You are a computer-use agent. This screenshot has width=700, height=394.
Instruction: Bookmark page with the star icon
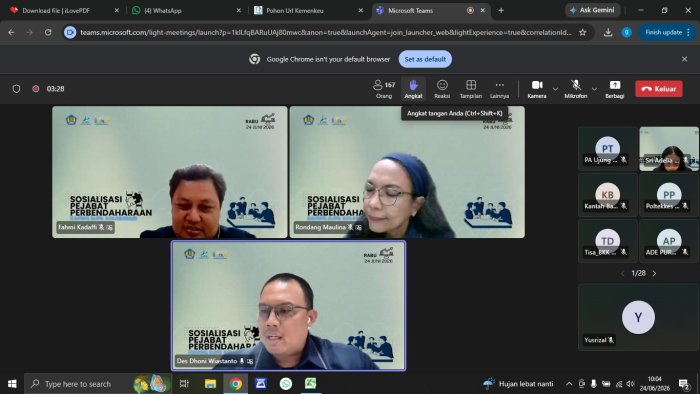point(583,32)
